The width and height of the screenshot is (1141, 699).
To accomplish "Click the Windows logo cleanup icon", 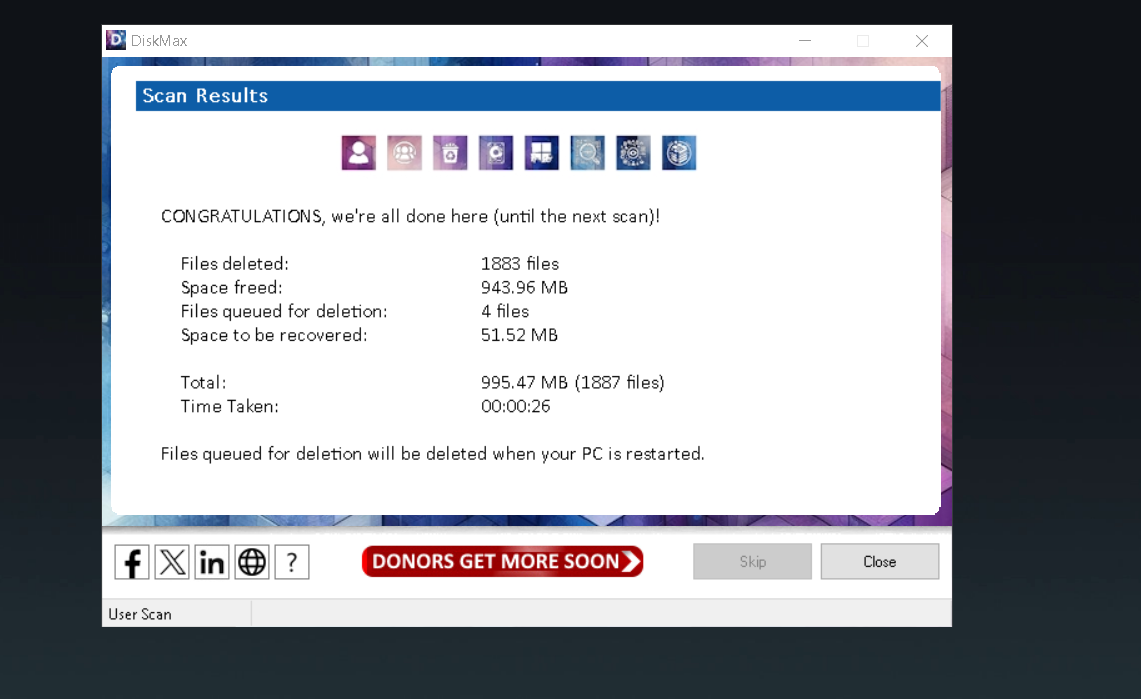I will [x=541, y=153].
